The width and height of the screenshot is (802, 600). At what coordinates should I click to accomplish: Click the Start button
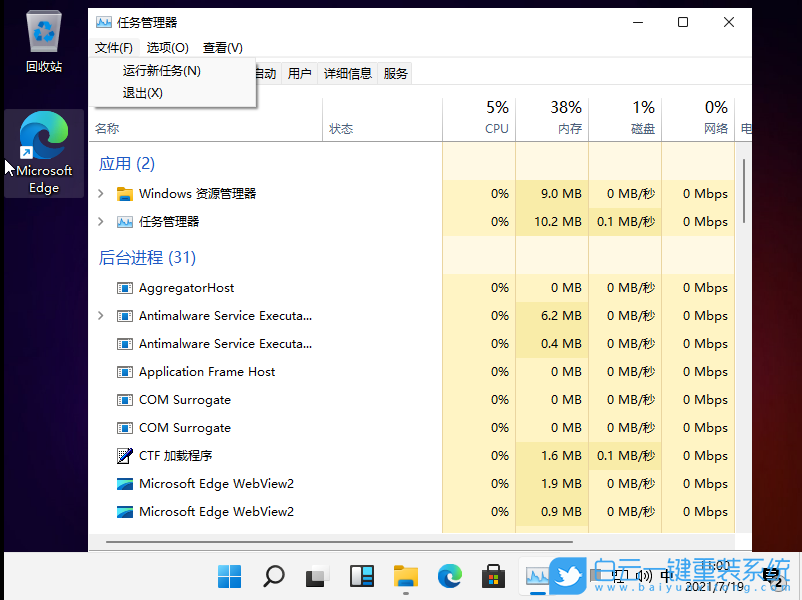coord(228,576)
